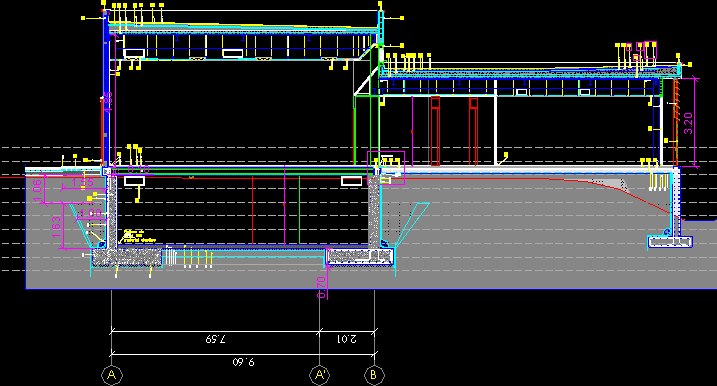Click the 2.01 dimension text
Viewport: 717px width, 386px height.
(347, 339)
